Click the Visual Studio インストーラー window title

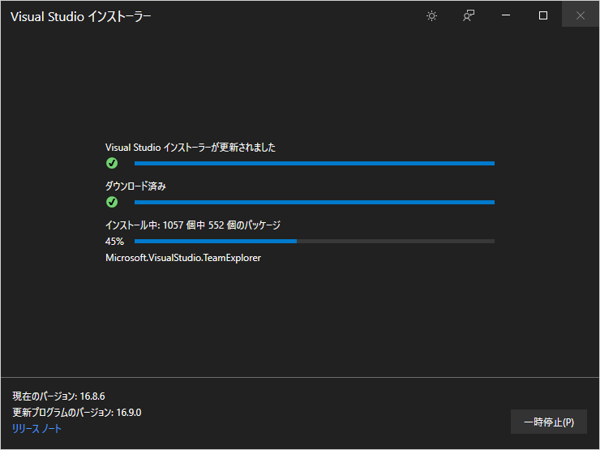click(x=81, y=16)
